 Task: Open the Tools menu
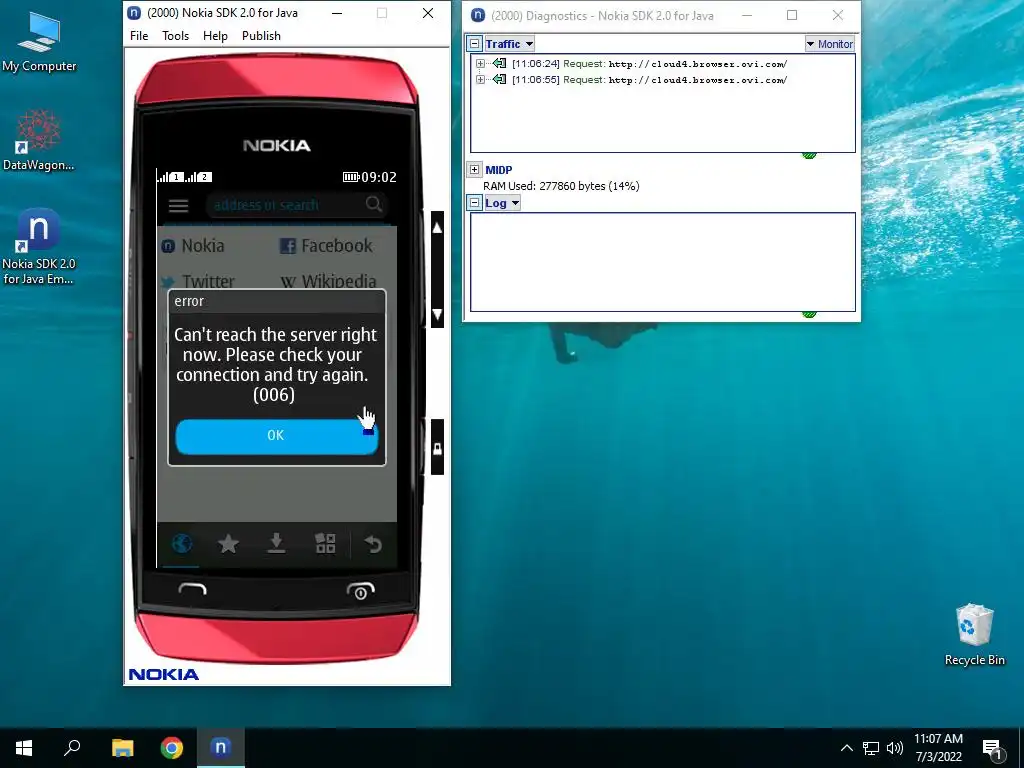175,36
